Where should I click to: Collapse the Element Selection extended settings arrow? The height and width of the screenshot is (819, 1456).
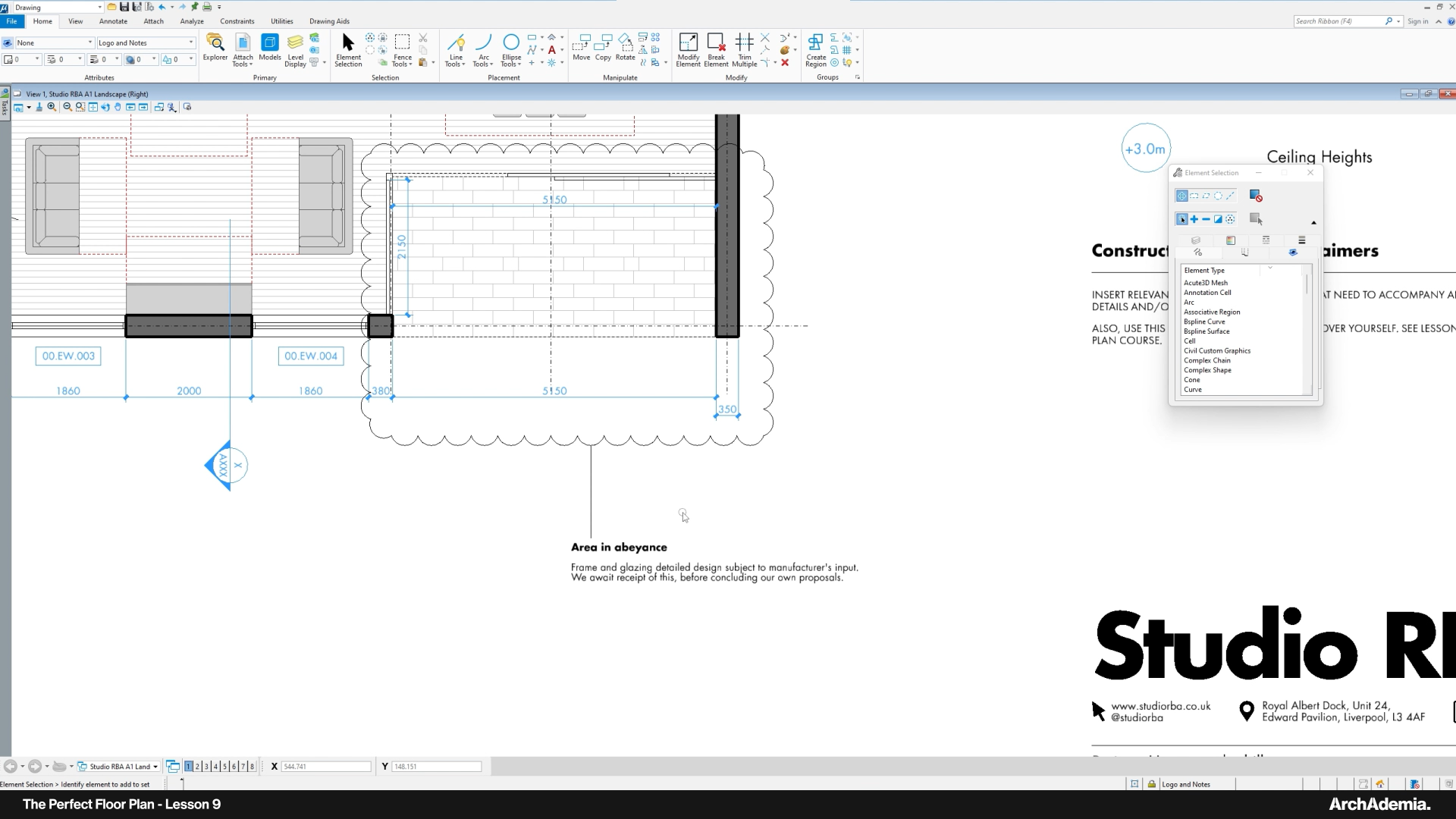pyautogui.click(x=1313, y=222)
